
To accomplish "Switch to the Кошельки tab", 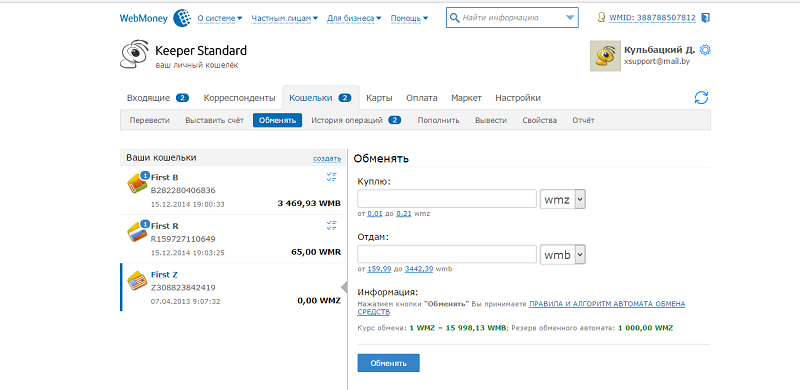I will [320, 98].
